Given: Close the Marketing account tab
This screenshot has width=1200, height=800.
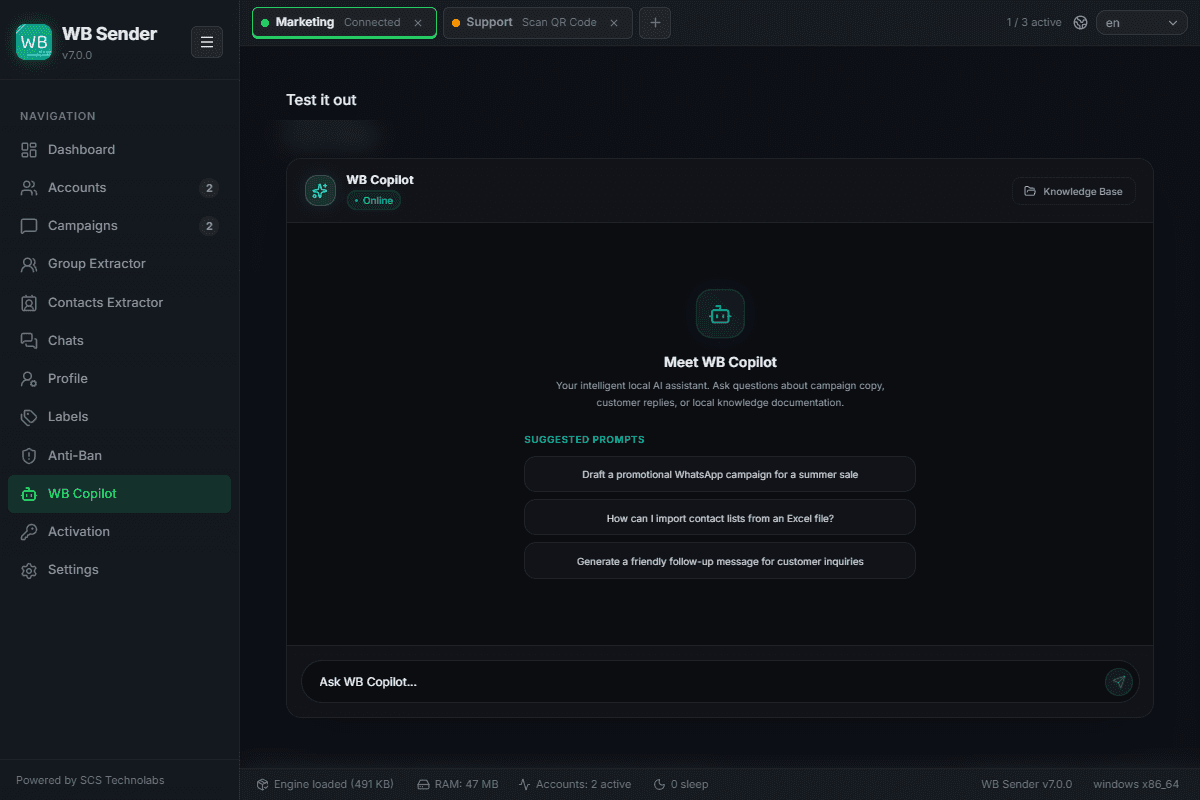Looking at the screenshot, I should pos(418,22).
